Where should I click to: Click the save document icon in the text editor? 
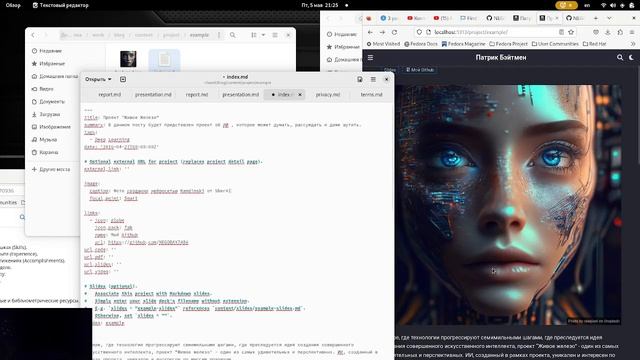coord(360,79)
